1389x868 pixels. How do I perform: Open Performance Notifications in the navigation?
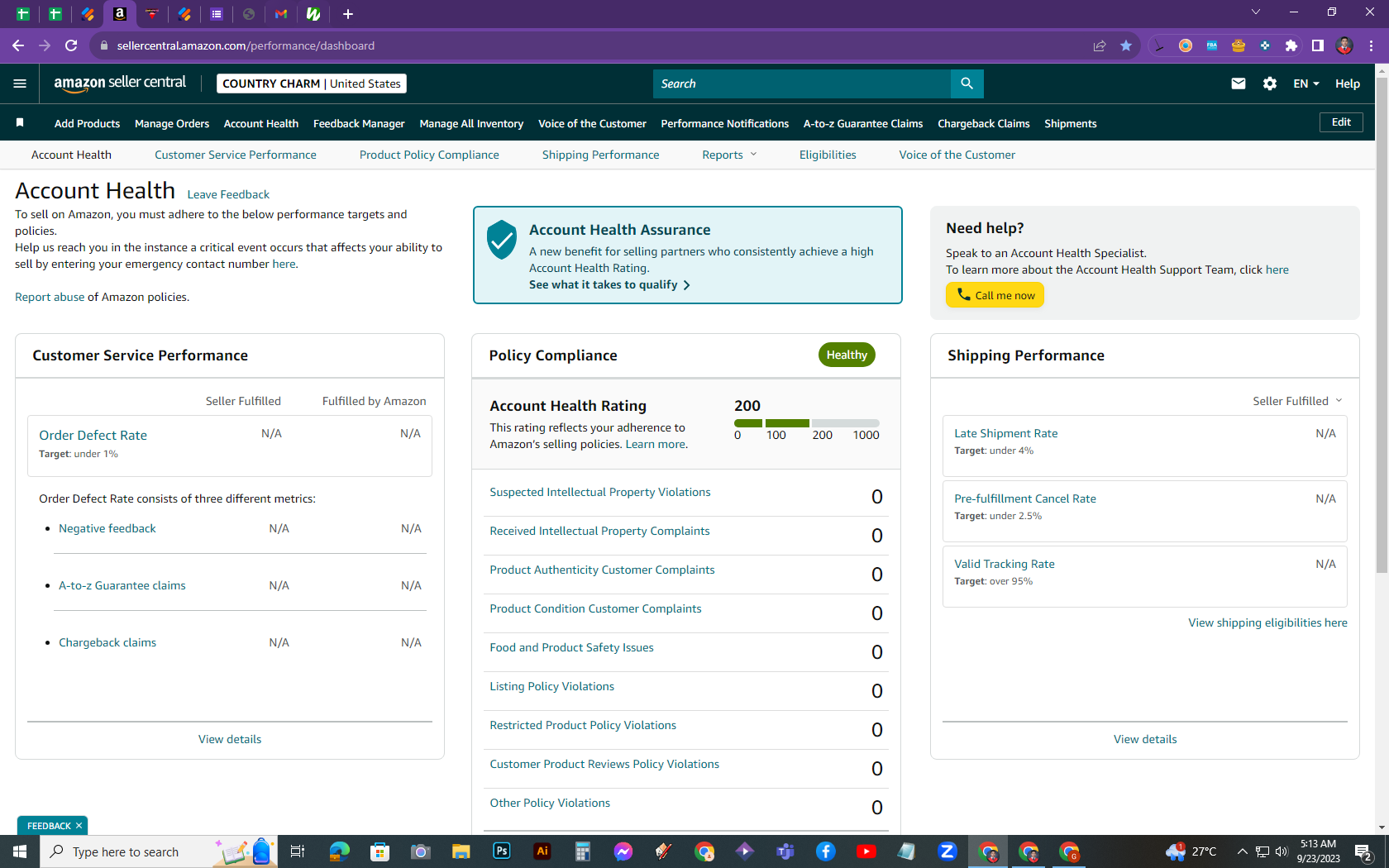pos(725,123)
